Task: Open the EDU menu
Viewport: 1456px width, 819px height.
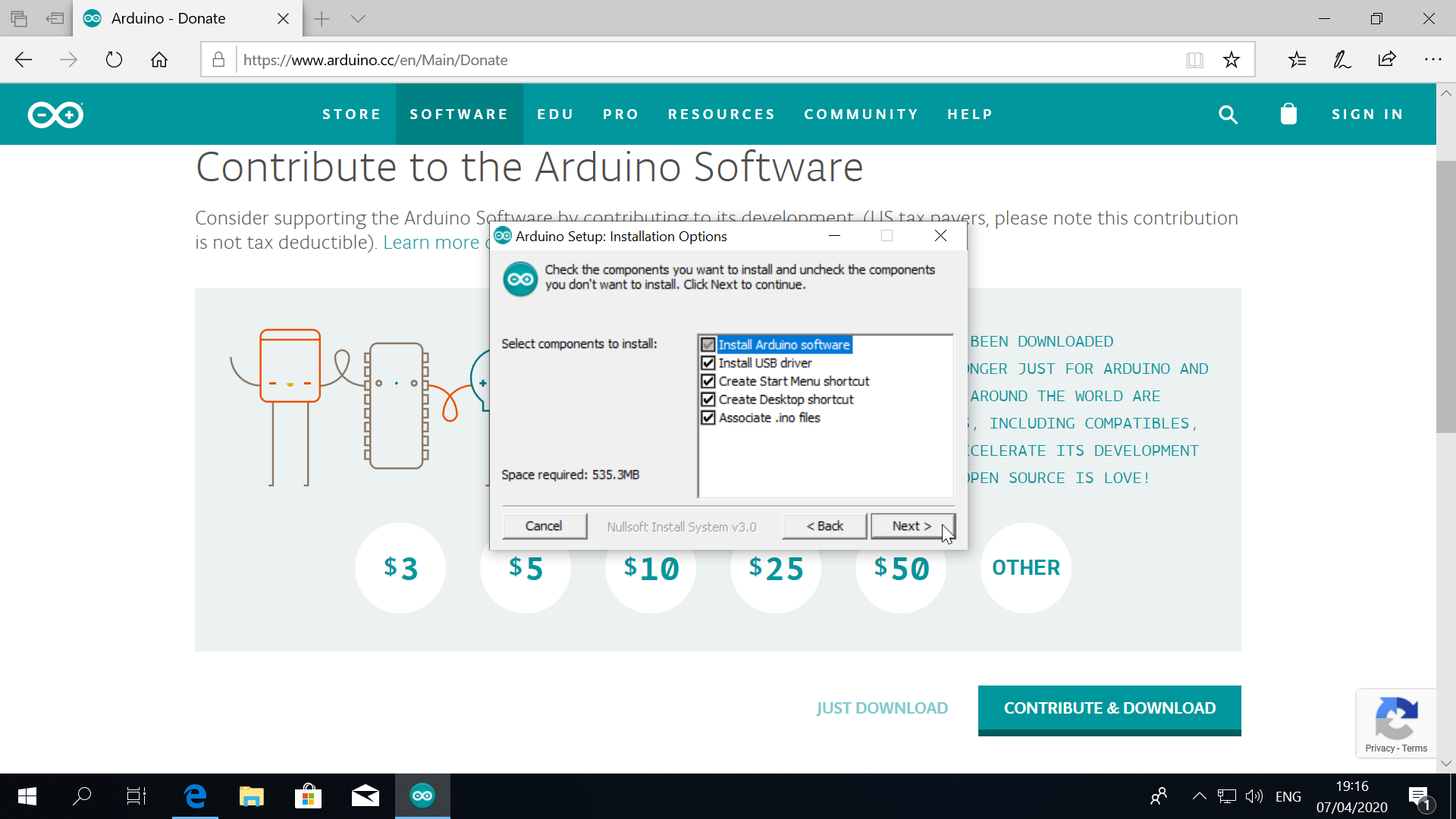Action: point(556,115)
